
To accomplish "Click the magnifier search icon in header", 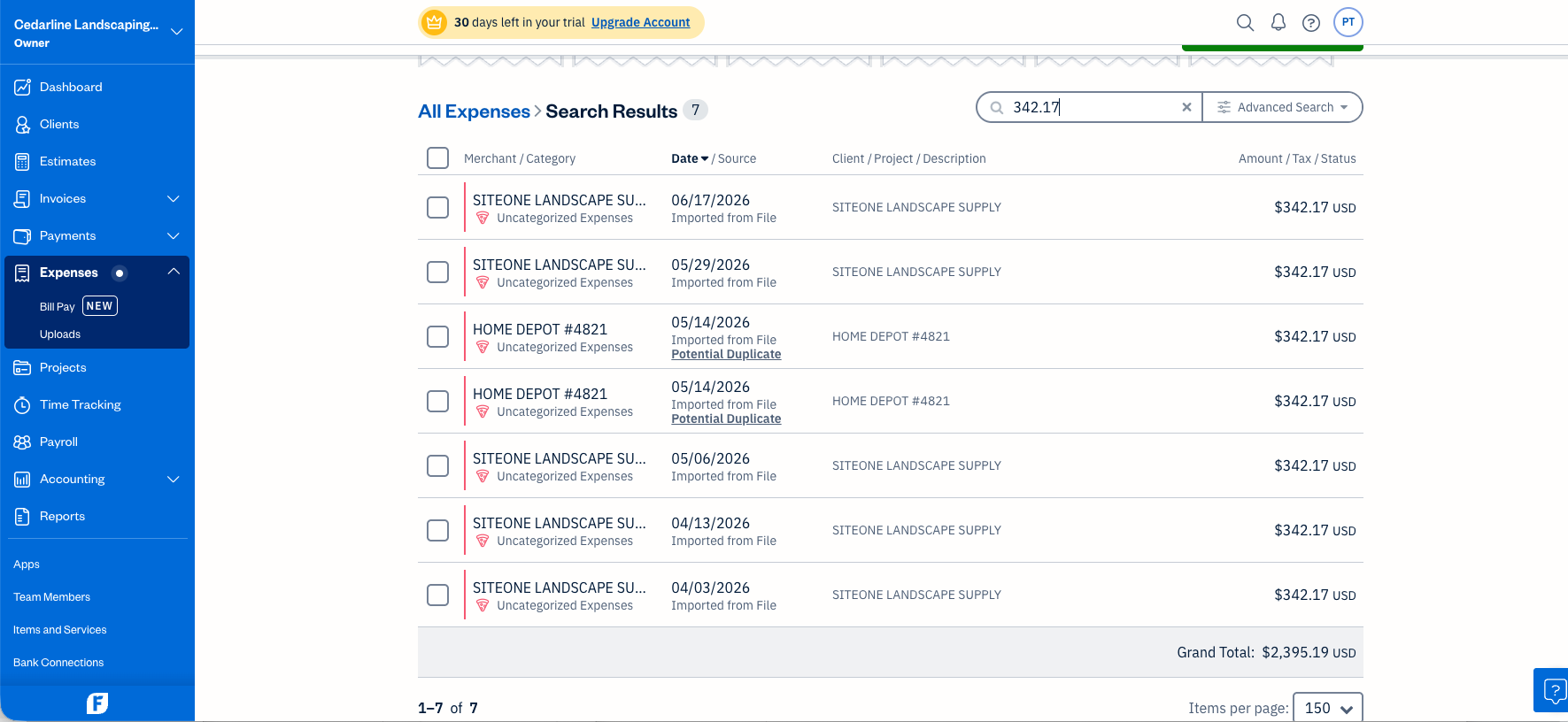I will 1245,22.
